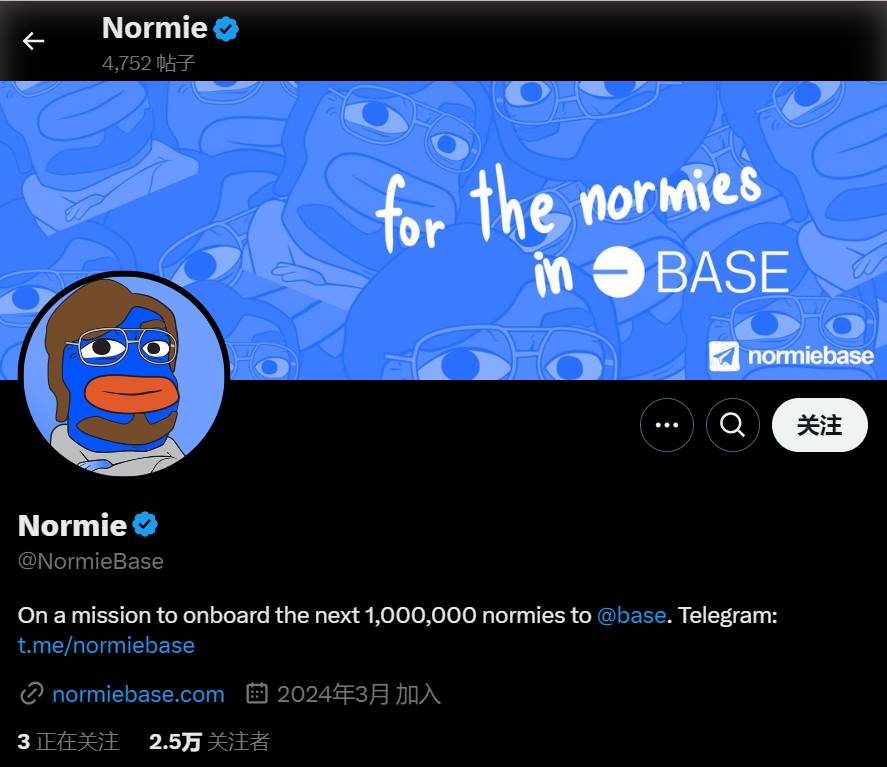Open the Normie profile avatar picture

tap(123, 375)
